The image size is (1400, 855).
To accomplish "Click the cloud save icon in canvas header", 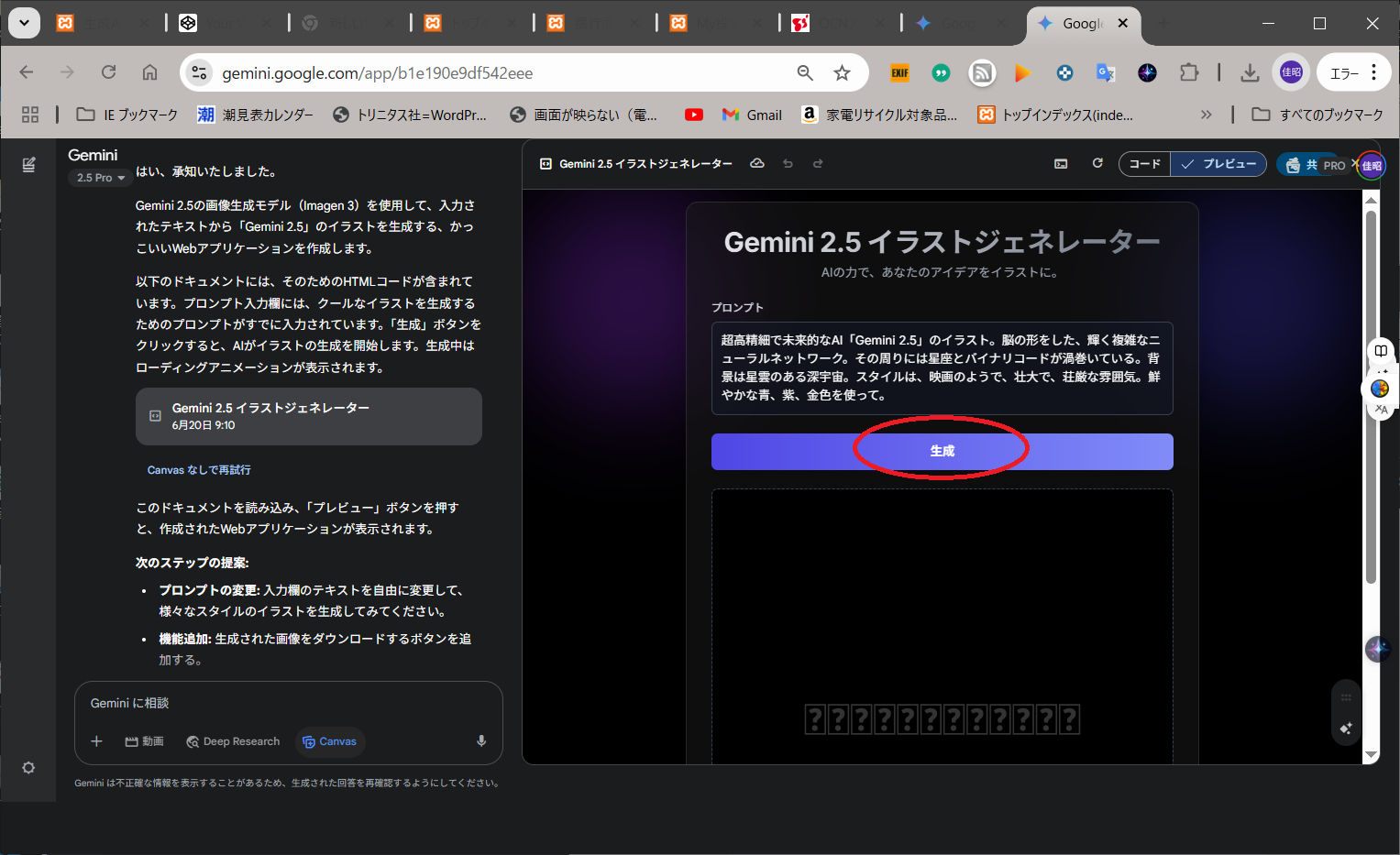I will pos(757,164).
